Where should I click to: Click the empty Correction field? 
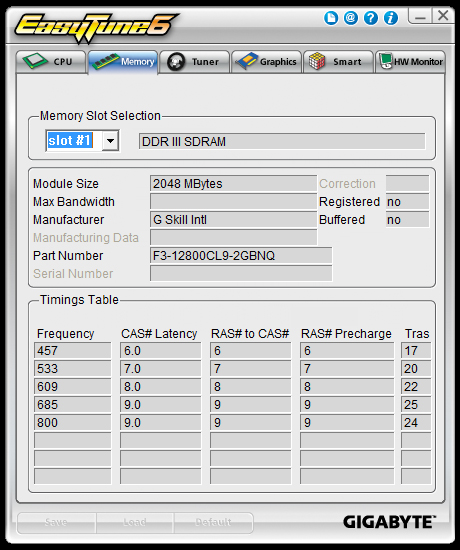407,183
